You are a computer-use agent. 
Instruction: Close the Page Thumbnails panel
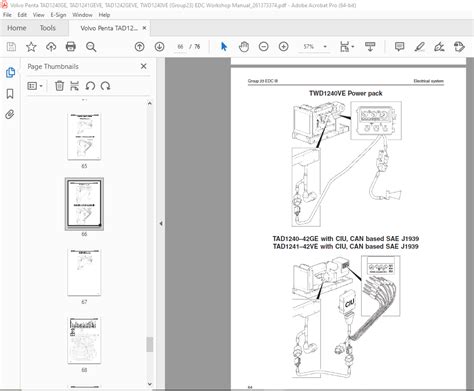[x=144, y=66]
